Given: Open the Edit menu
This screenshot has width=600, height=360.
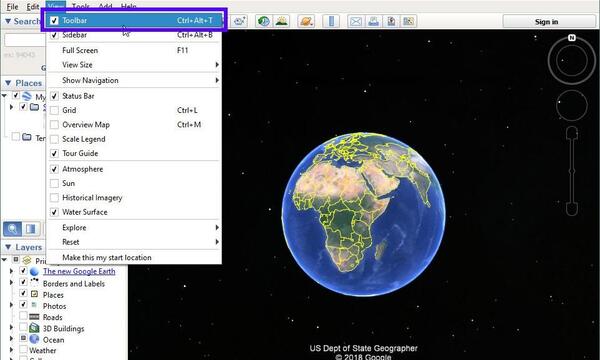Looking at the screenshot, I should pos(33,7).
